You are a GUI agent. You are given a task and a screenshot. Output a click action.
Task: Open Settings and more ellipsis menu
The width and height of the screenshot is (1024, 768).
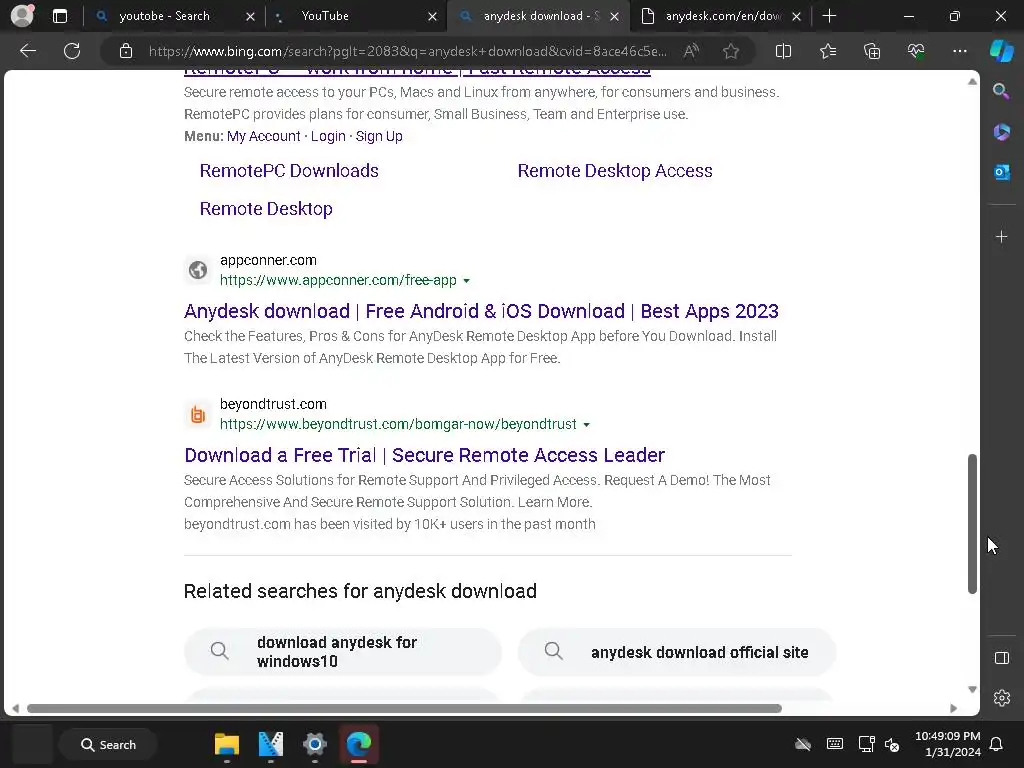(959, 51)
